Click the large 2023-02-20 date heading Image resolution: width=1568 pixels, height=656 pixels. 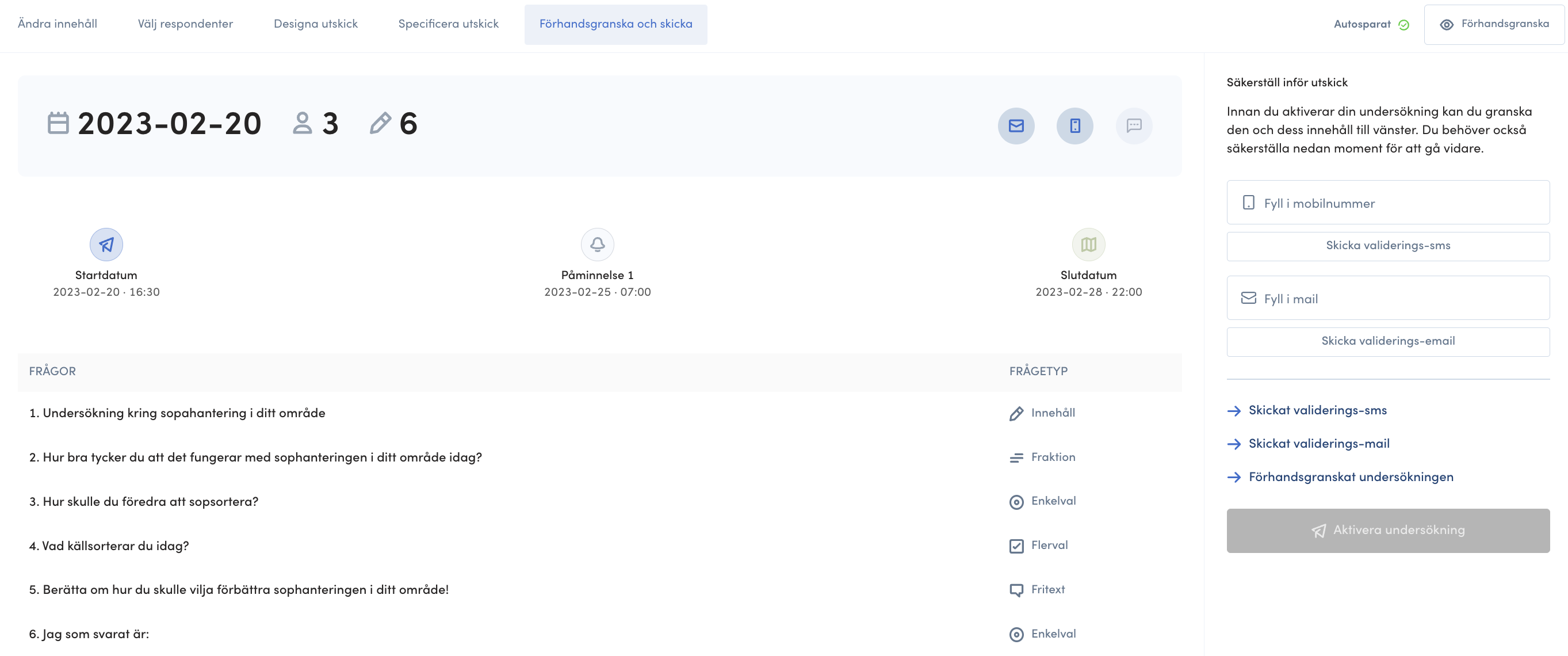[x=169, y=124]
